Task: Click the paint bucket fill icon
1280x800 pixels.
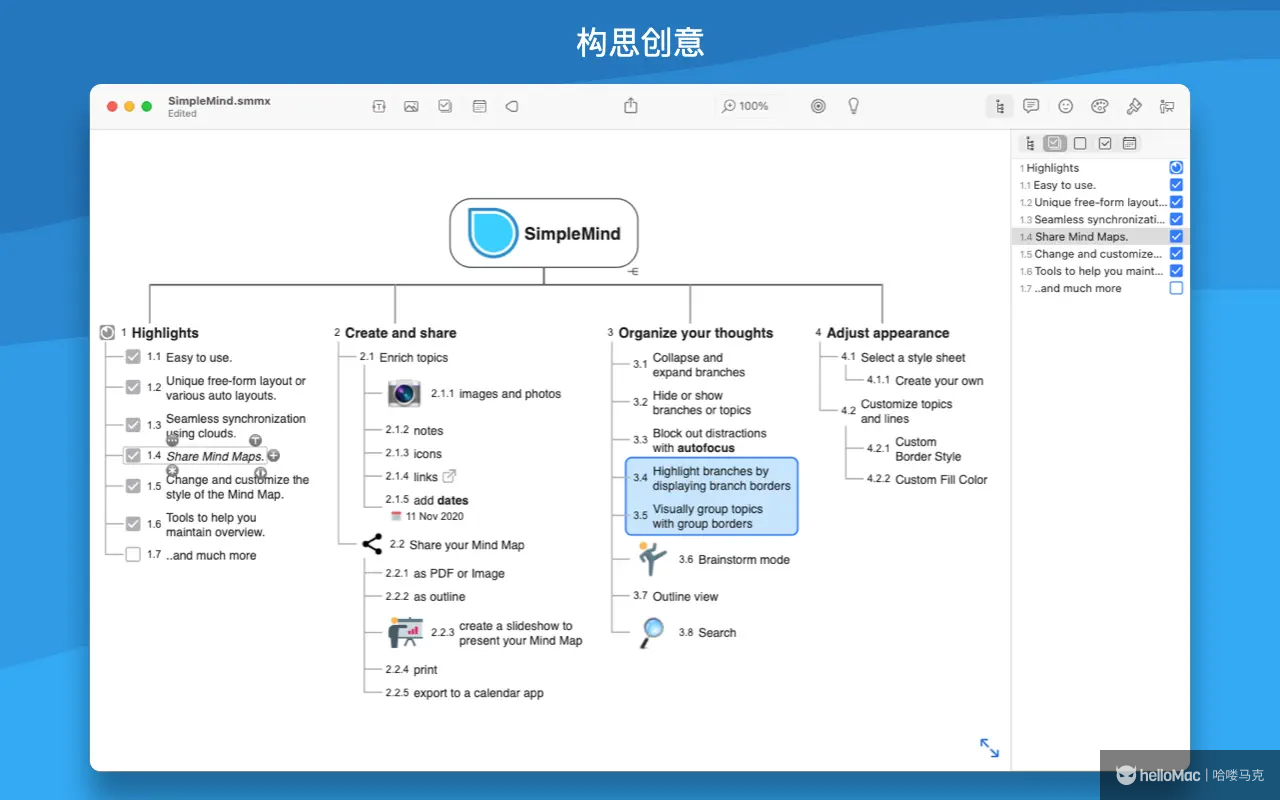Action: [x=1134, y=106]
